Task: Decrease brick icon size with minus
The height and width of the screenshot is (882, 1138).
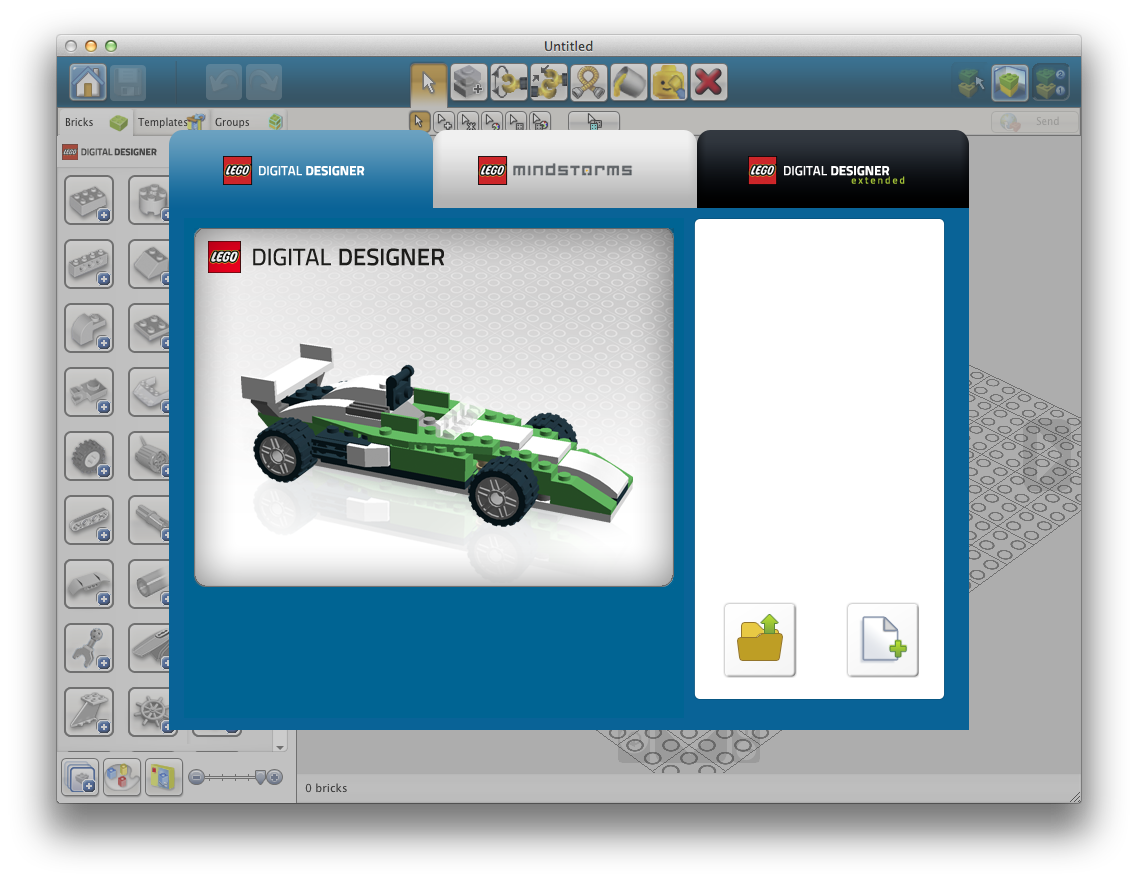Action: tap(196, 777)
